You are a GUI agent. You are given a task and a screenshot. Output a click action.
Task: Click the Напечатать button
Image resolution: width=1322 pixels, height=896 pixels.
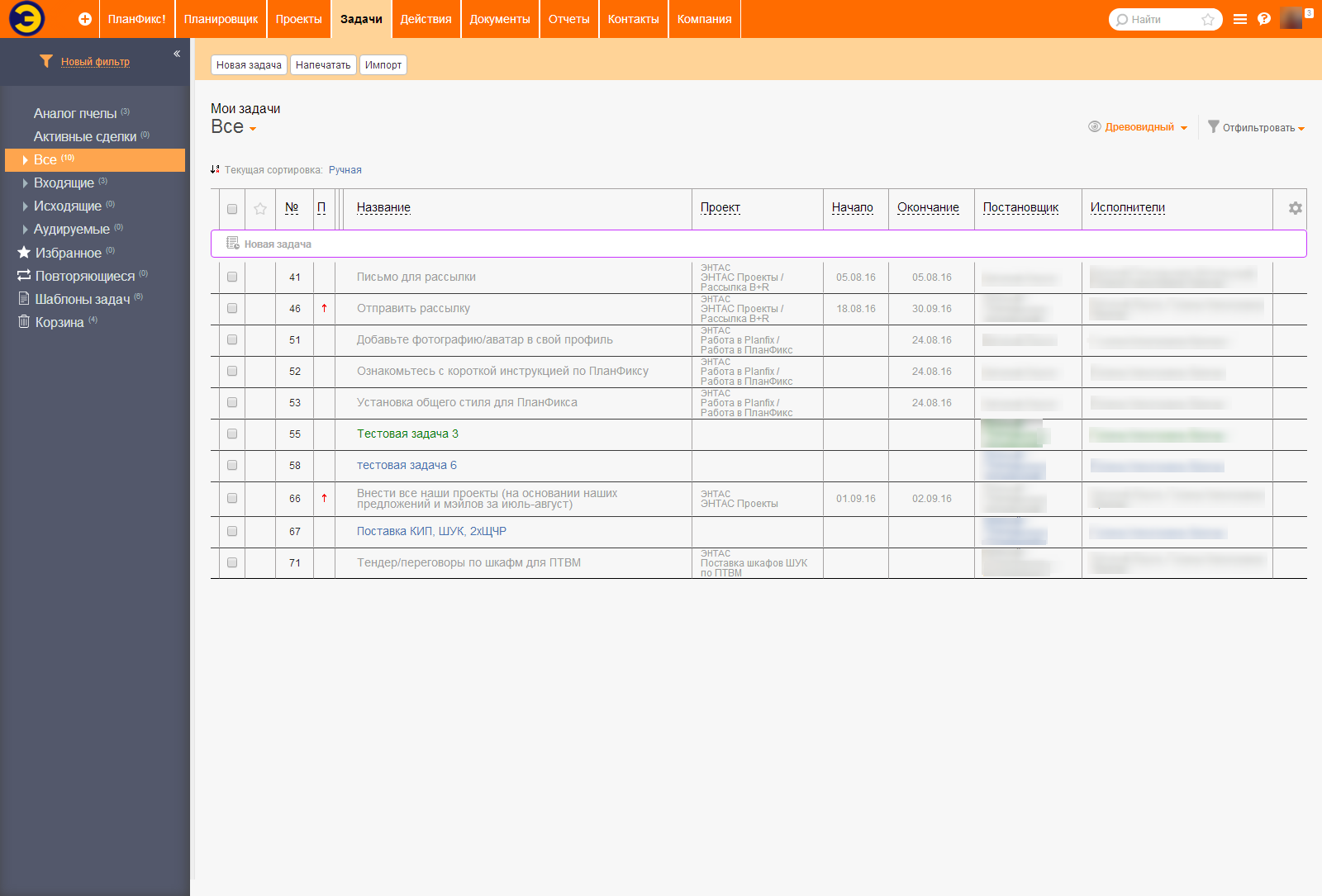click(x=323, y=64)
